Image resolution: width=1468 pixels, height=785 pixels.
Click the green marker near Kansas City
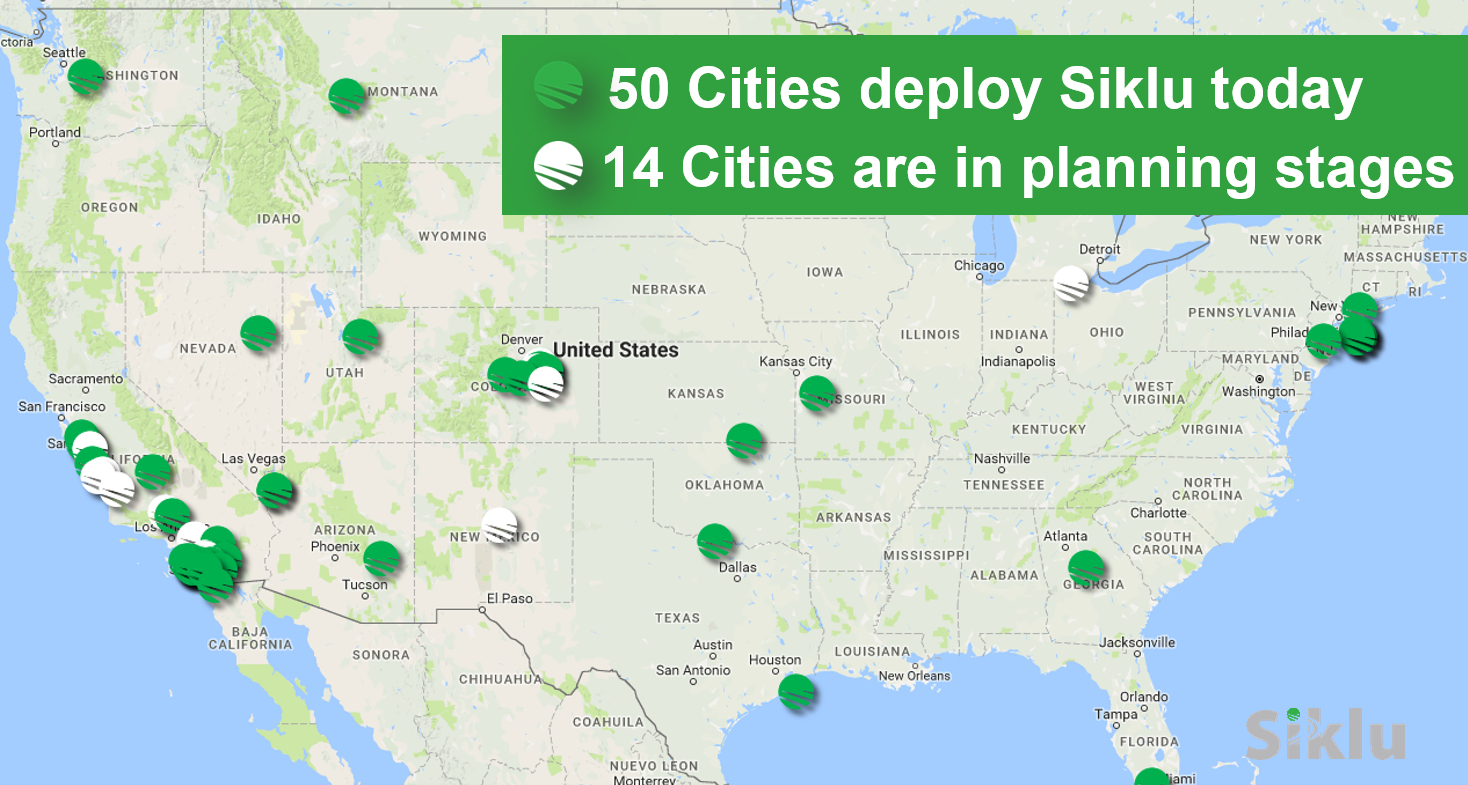pos(817,393)
